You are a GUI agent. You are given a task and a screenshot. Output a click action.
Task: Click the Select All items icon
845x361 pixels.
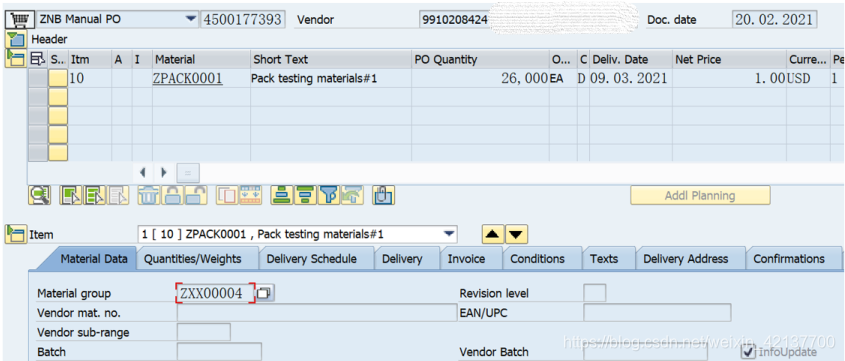71,195
